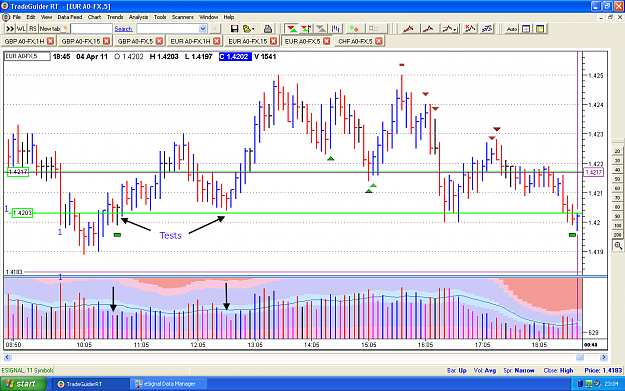Click the Search link

pos(123,29)
